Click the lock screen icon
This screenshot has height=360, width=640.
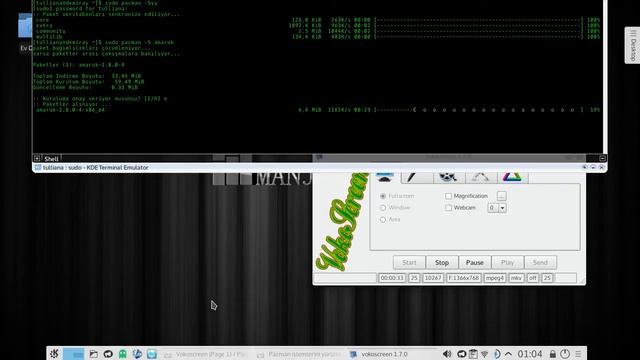pos(552,354)
